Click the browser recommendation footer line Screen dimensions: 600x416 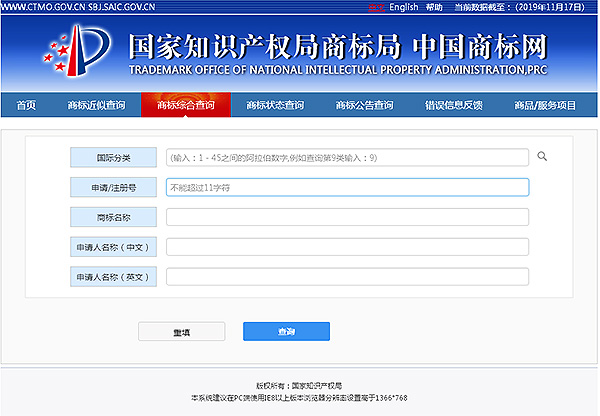[299, 398]
